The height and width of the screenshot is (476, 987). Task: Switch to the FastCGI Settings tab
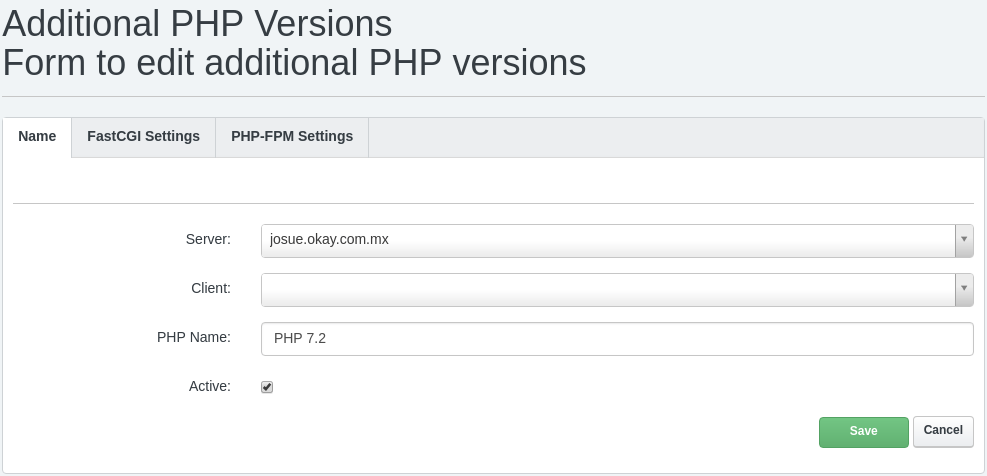click(x=144, y=137)
